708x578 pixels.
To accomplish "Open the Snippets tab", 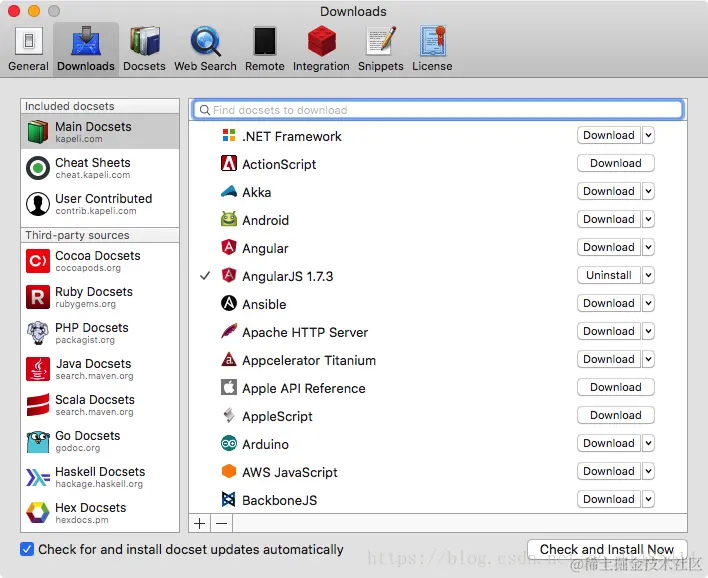I will 381,49.
